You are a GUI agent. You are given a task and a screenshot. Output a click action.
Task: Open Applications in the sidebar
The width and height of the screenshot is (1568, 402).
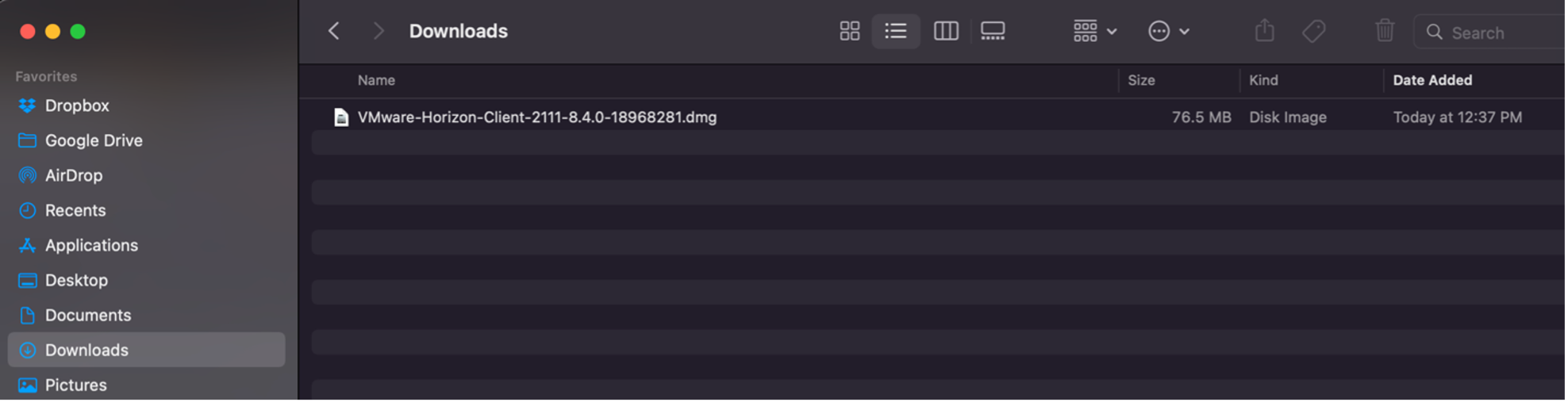tap(91, 246)
